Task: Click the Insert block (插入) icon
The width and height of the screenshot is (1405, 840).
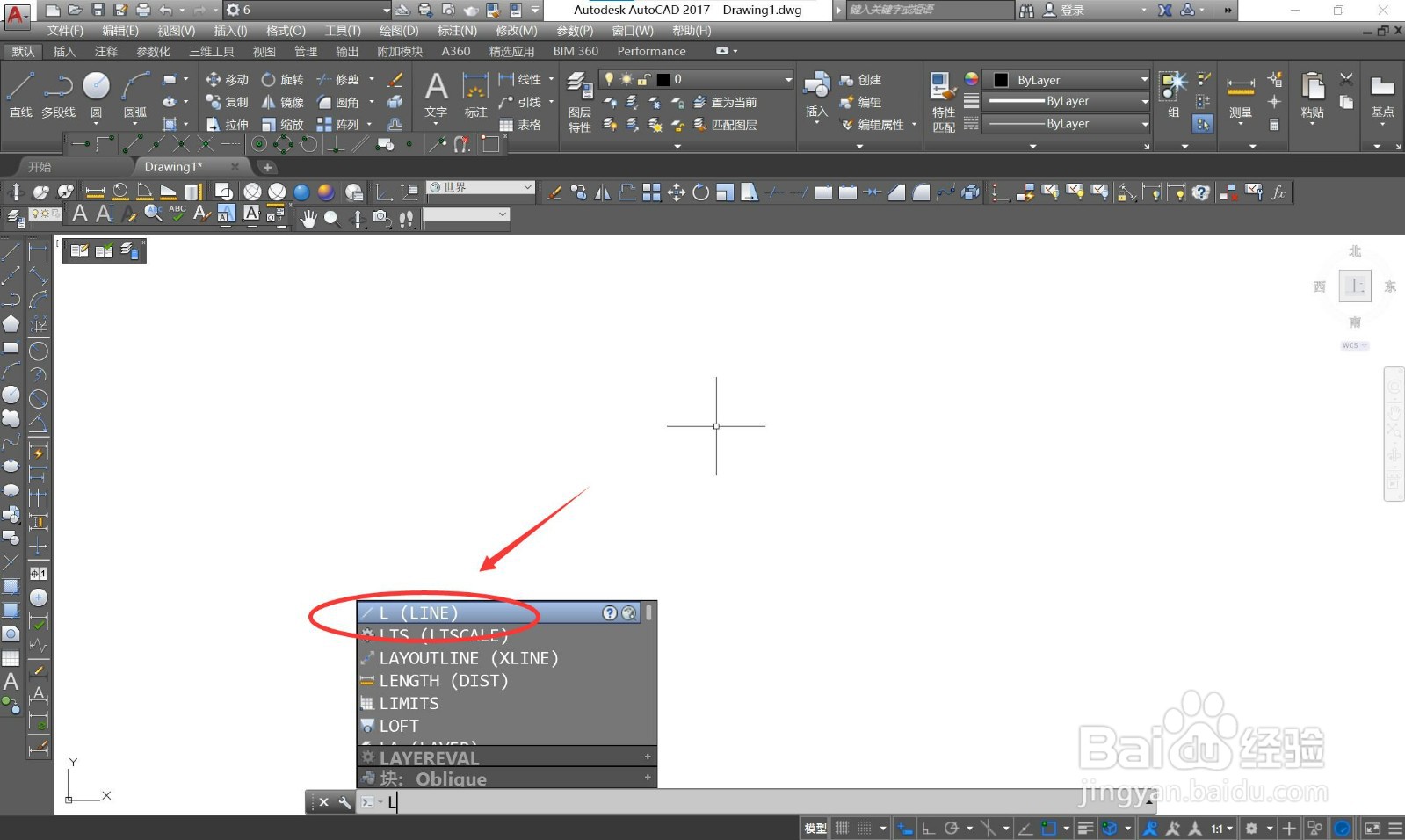Action: point(816,95)
